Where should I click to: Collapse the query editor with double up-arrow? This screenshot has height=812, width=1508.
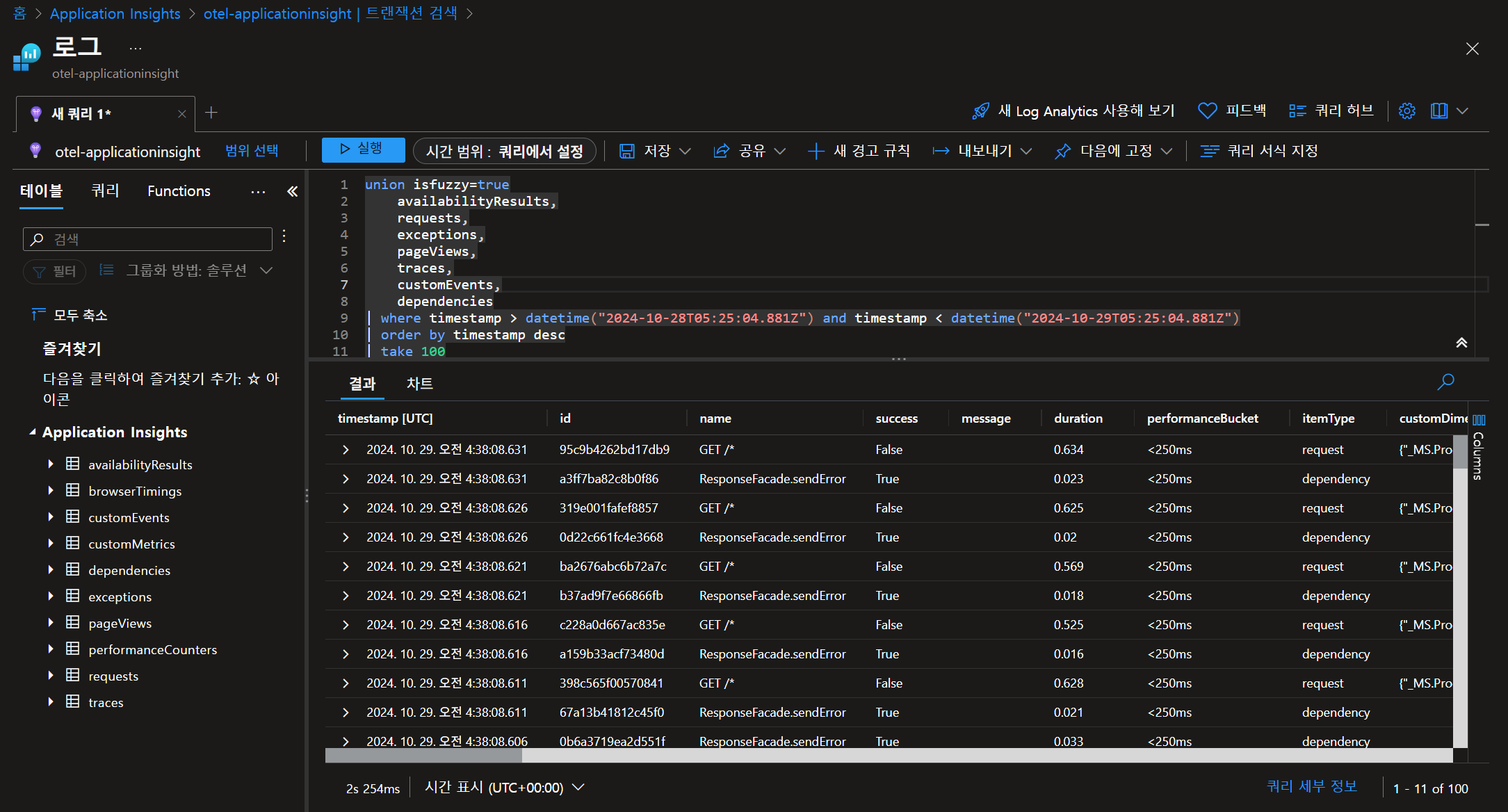click(x=1461, y=343)
